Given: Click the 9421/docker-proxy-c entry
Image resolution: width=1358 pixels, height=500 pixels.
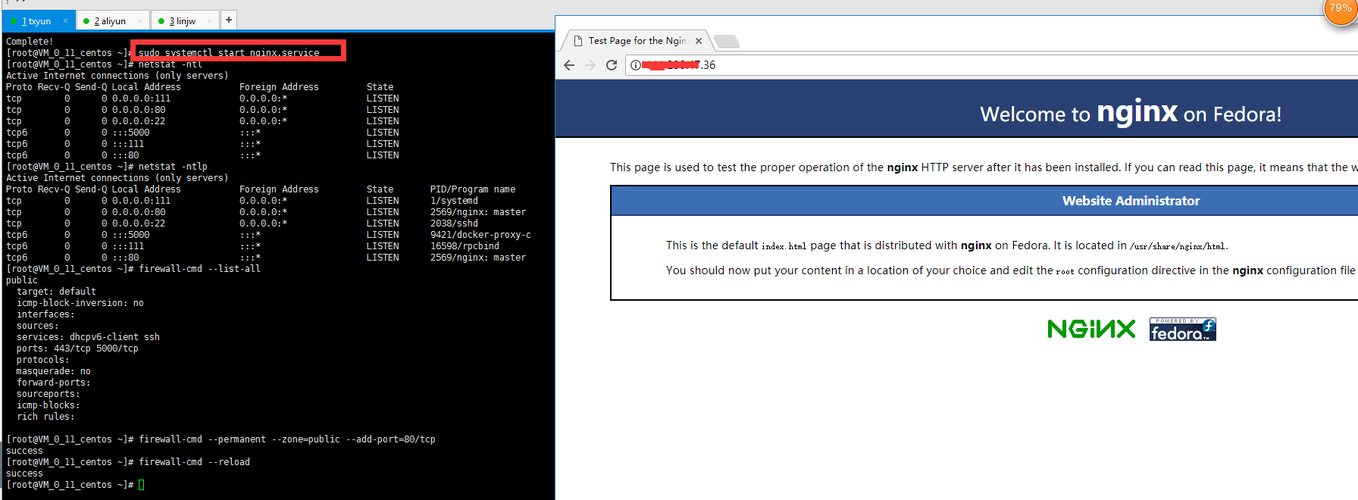Looking at the screenshot, I should tap(480, 235).
